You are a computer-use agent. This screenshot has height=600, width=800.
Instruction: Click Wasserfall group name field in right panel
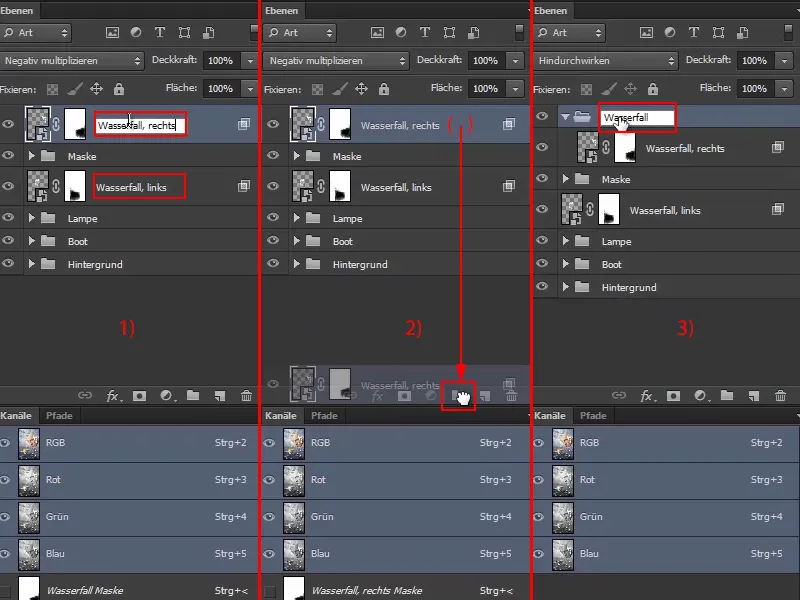[637, 117]
